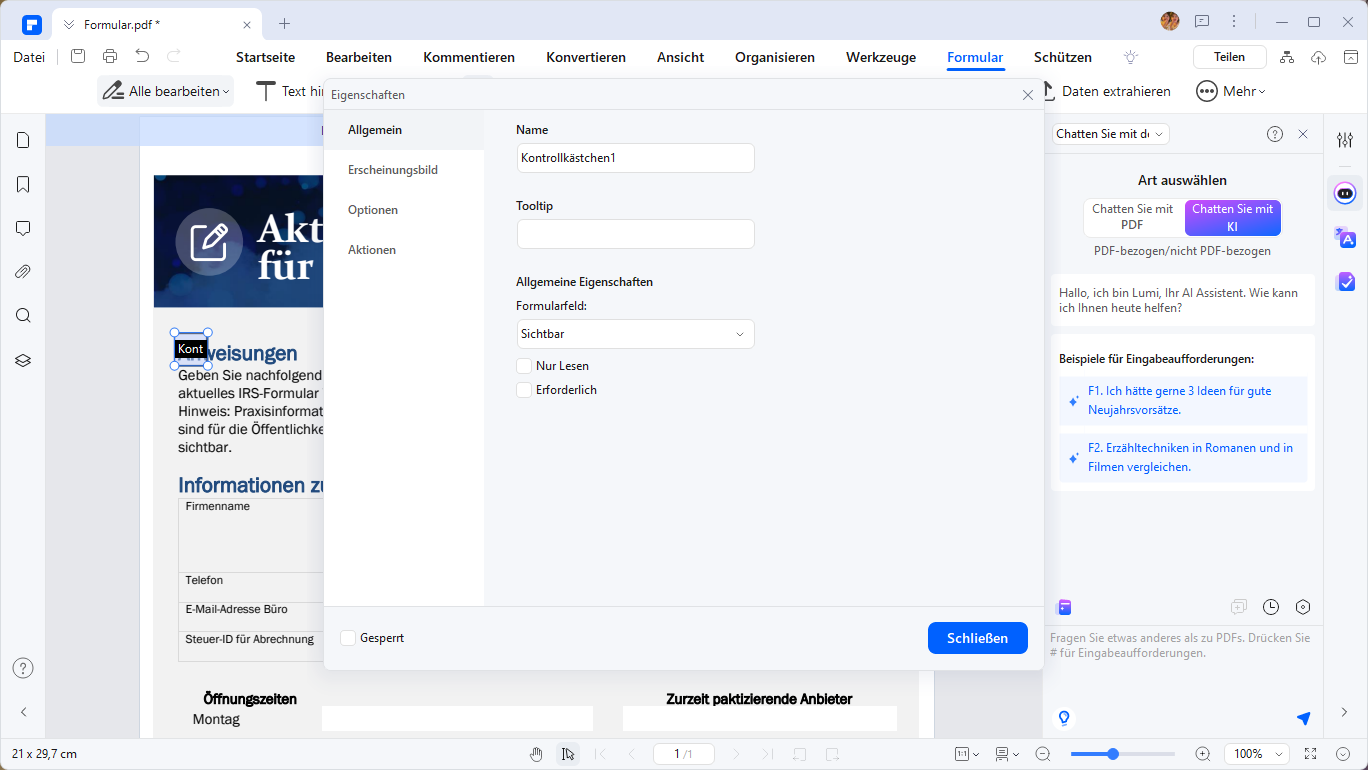Screen dimensions: 1368x770
Task: Click the org-chart workflow icon beside Teilen
Action: pyautogui.click(x=1287, y=57)
